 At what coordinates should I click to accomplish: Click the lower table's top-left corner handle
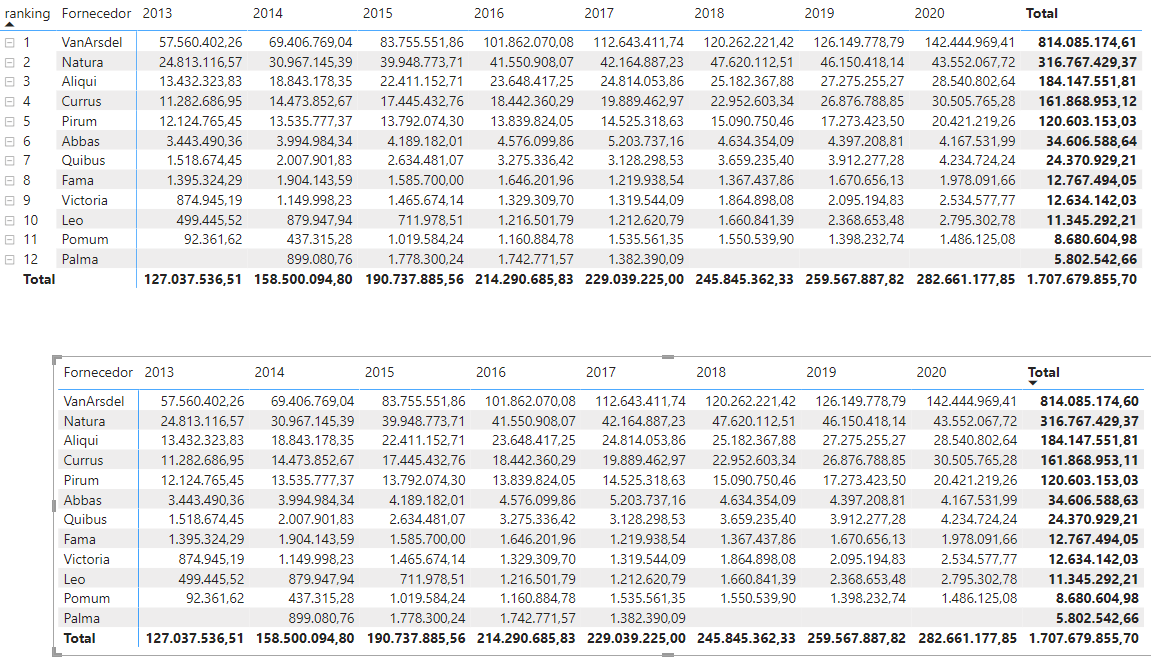pos(56,359)
